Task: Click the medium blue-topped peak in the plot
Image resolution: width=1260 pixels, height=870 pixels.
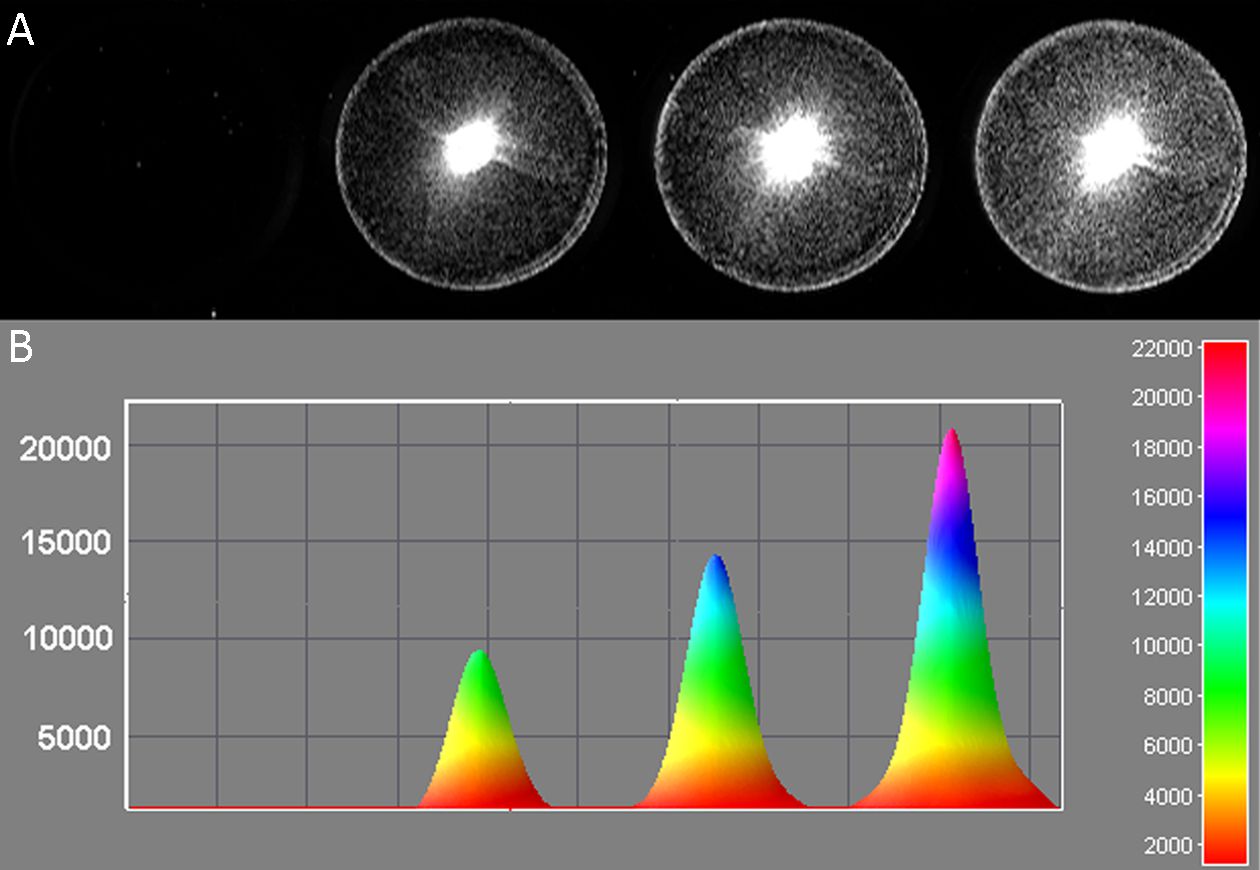Action: point(716,681)
